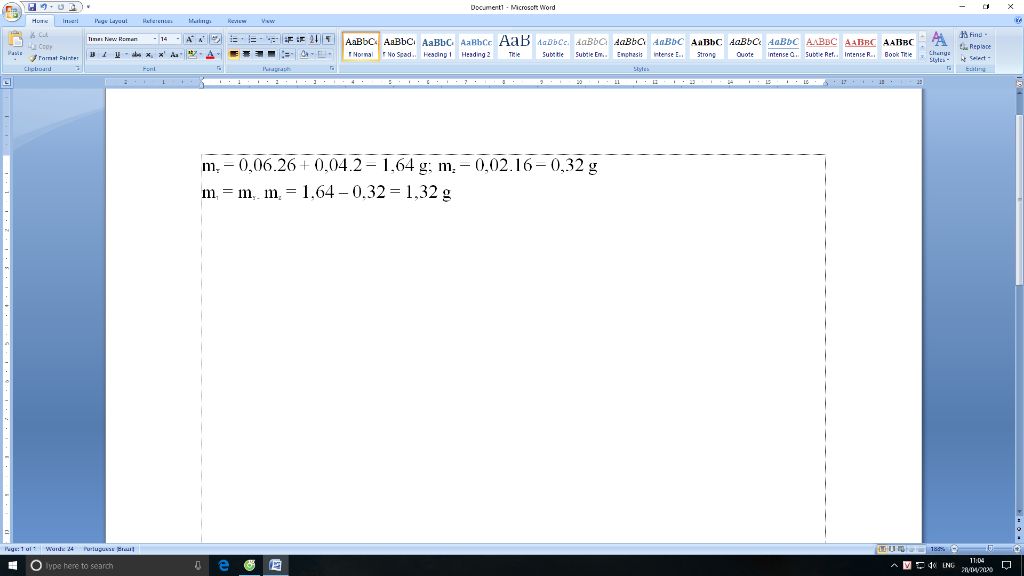Click the Numbering list icon

[x=251, y=39]
